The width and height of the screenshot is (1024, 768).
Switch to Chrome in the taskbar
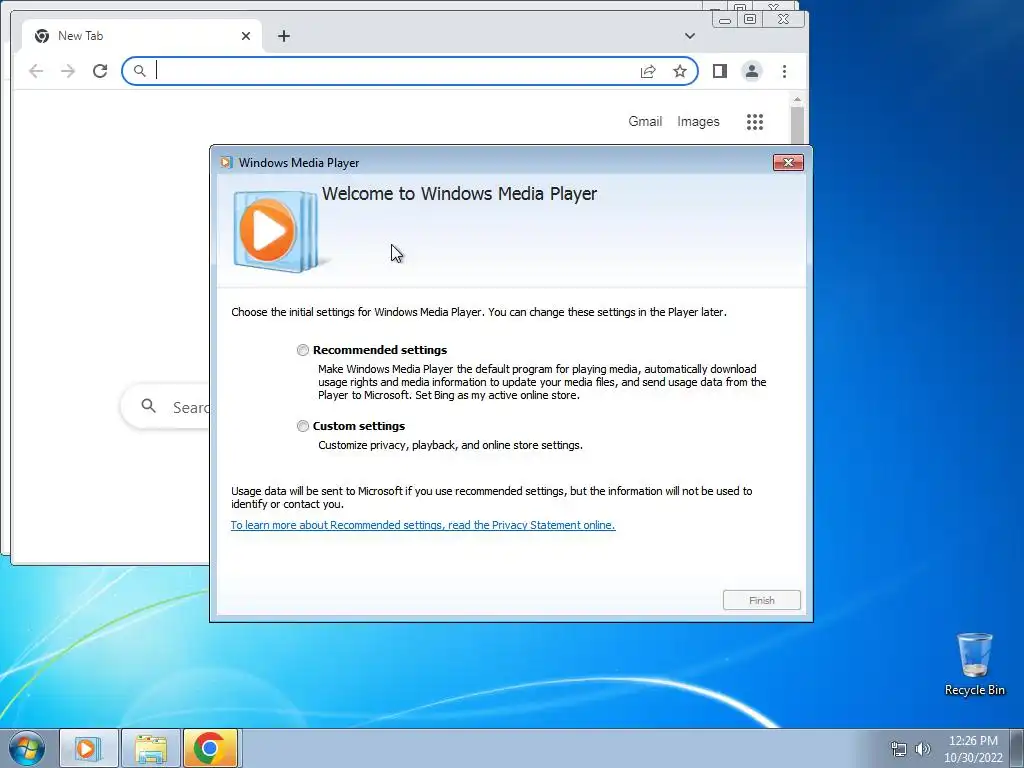(211, 748)
